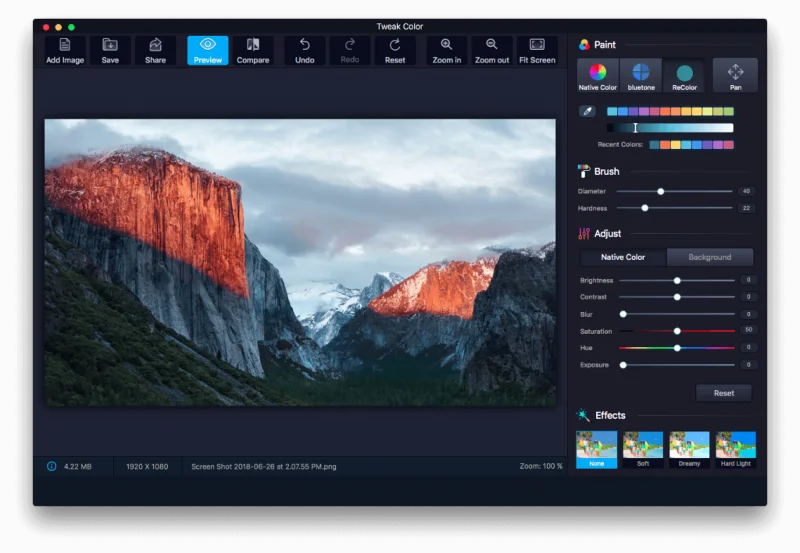The height and width of the screenshot is (553, 800).
Task: Pick the orange swatch in Recent Colors
Action: coord(665,145)
